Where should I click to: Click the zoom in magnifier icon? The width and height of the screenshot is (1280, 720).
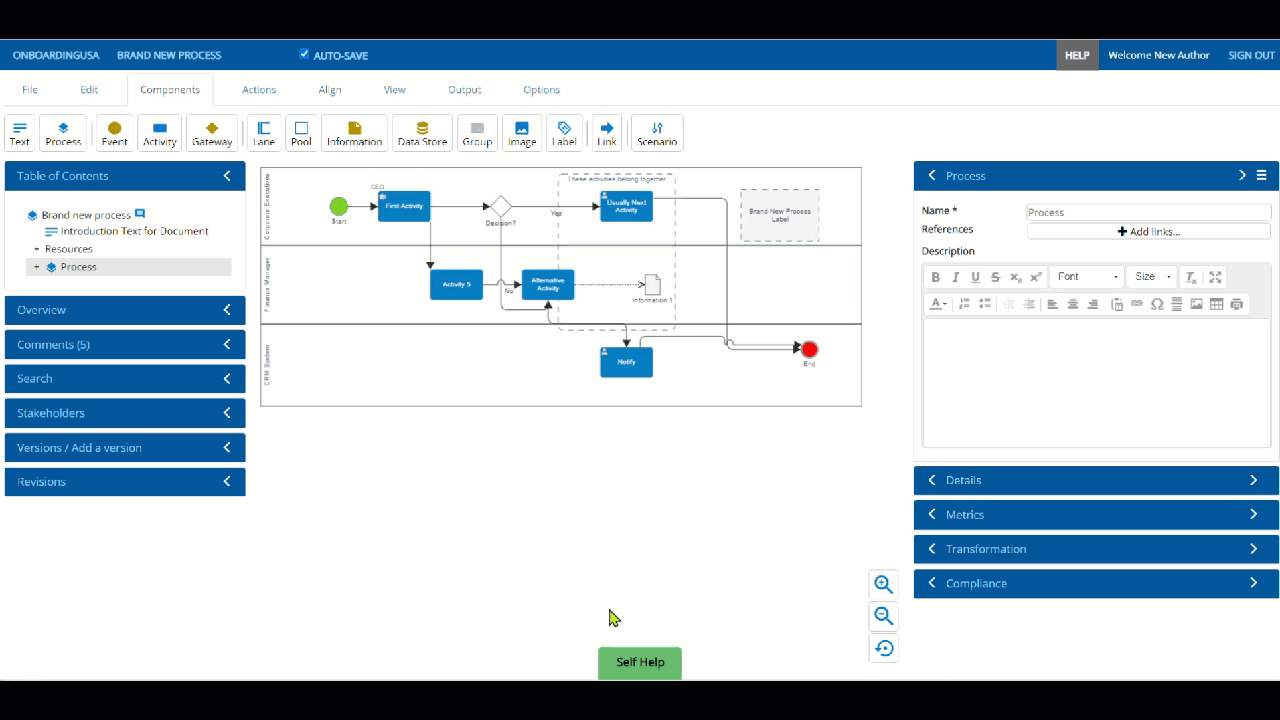[x=883, y=585]
